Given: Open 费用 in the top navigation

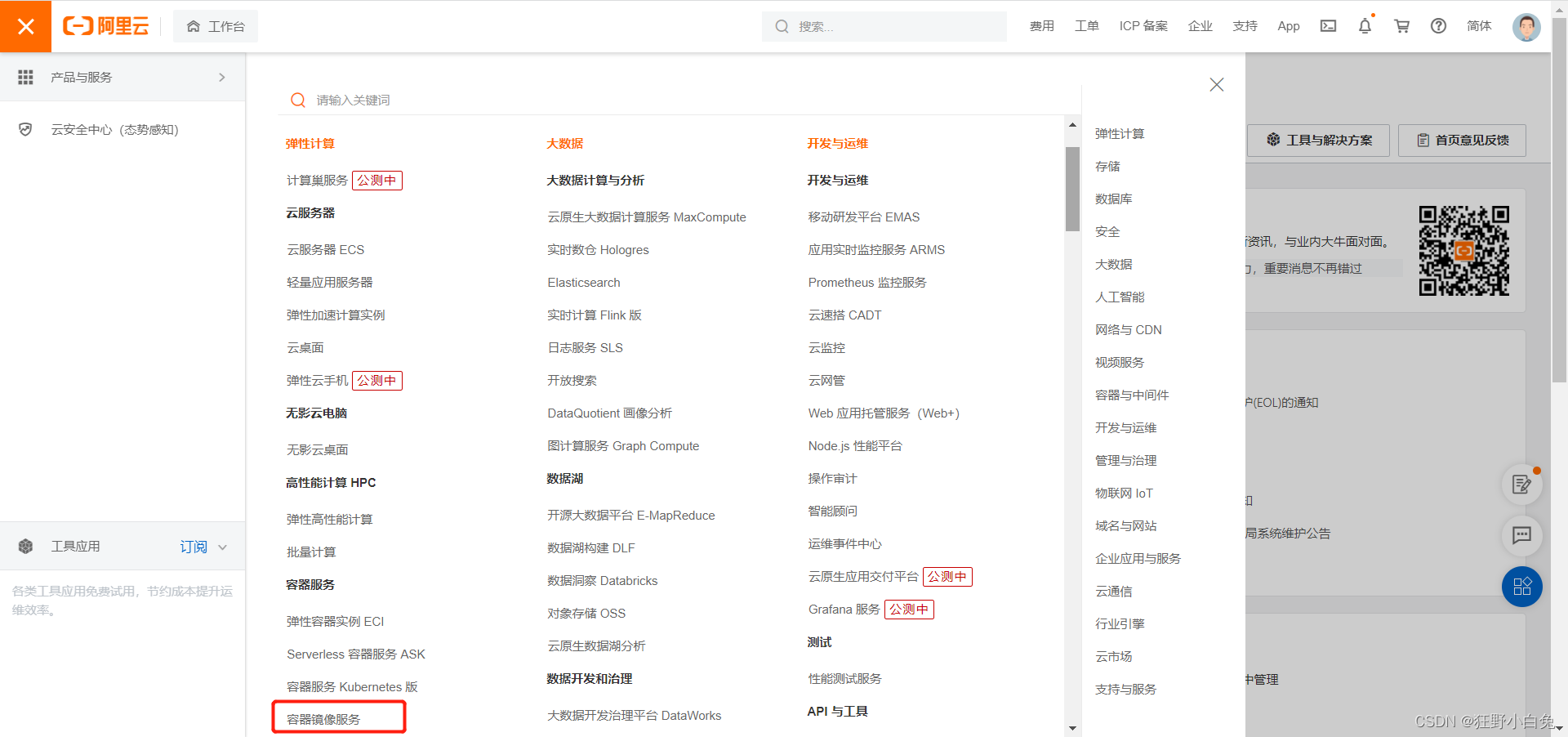Looking at the screenshot, I should pos(1041,26).
